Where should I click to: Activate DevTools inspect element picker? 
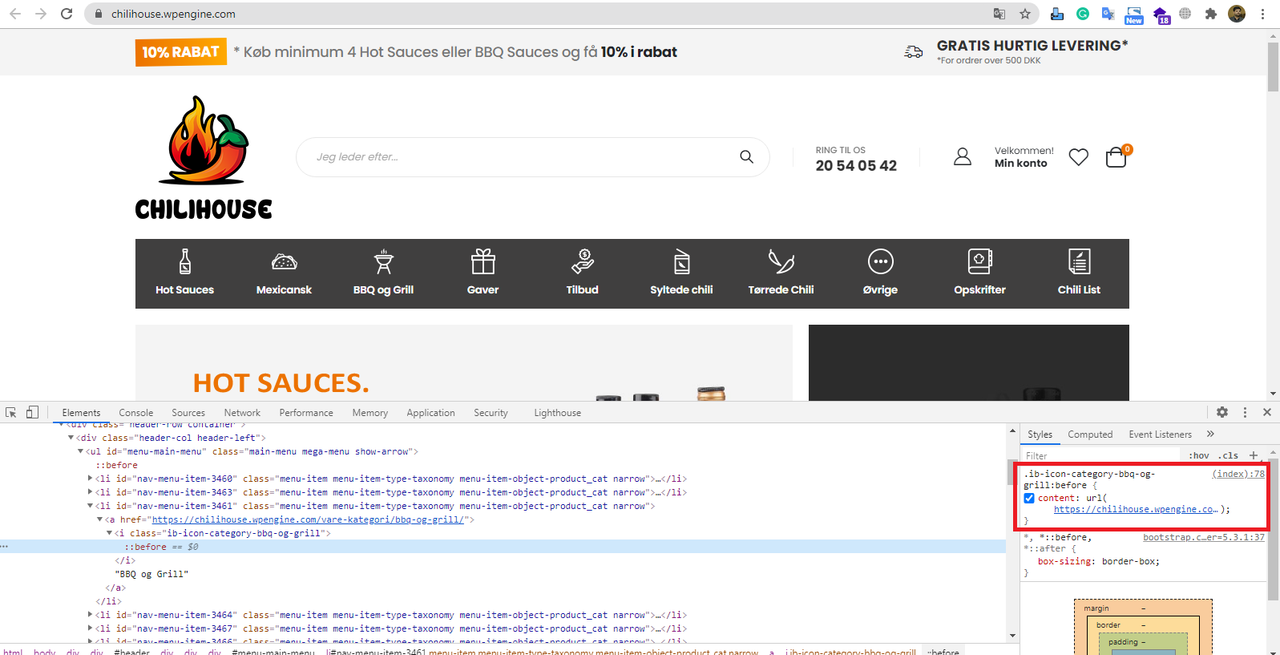(x=11, y=412)
